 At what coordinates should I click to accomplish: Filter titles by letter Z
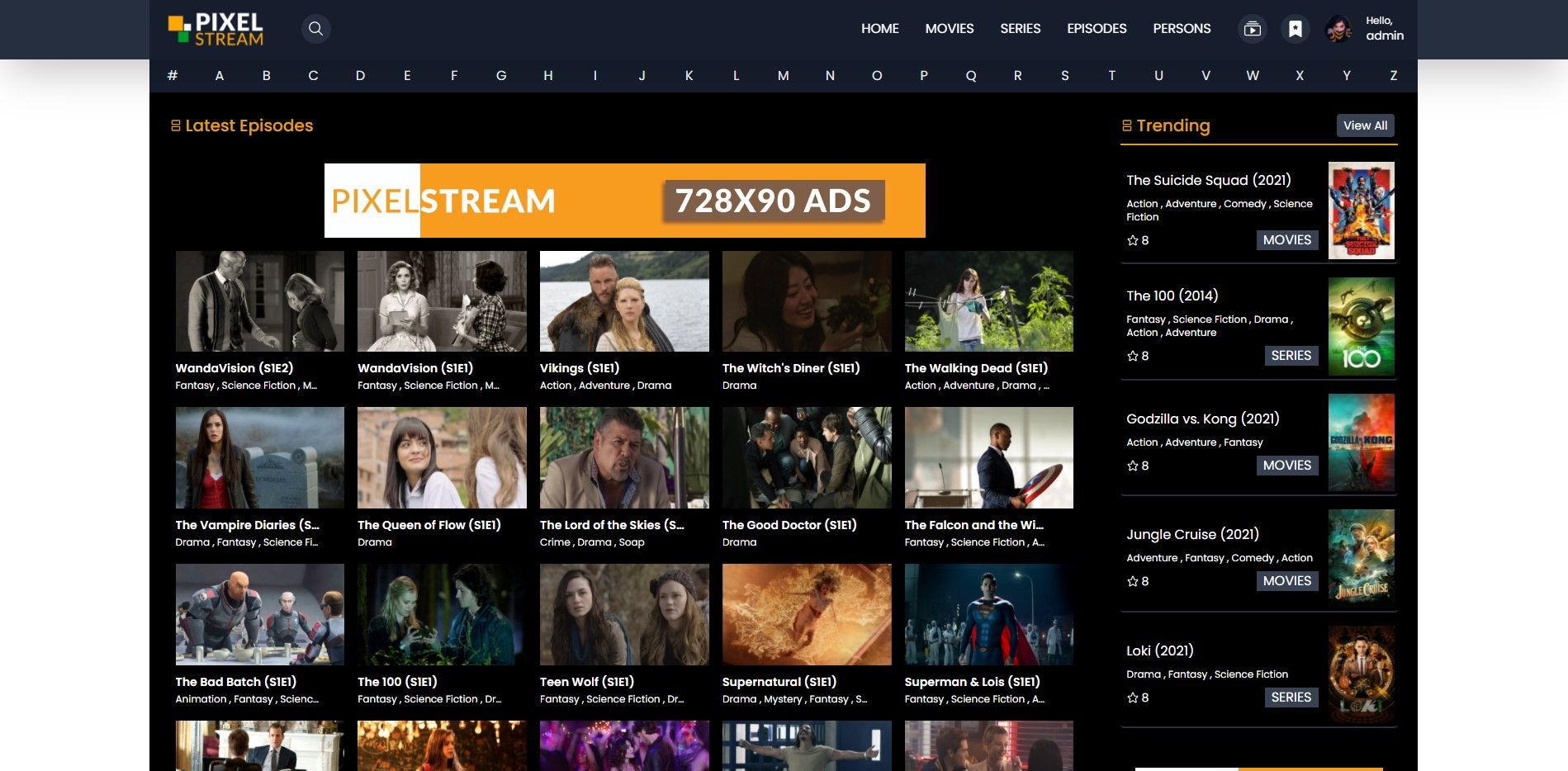1394,75
